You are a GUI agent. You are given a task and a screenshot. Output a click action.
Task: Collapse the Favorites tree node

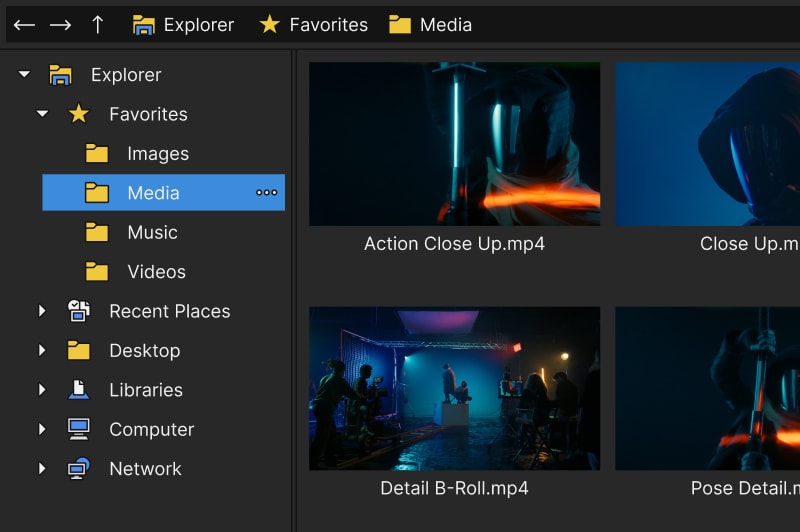[x=42, y=114]
